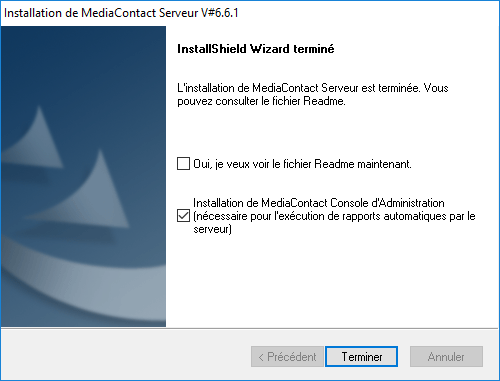The image size is (500, 381).
Task: Uncheck the Console d'Administration installation checkbox
Action: (183, 216)
